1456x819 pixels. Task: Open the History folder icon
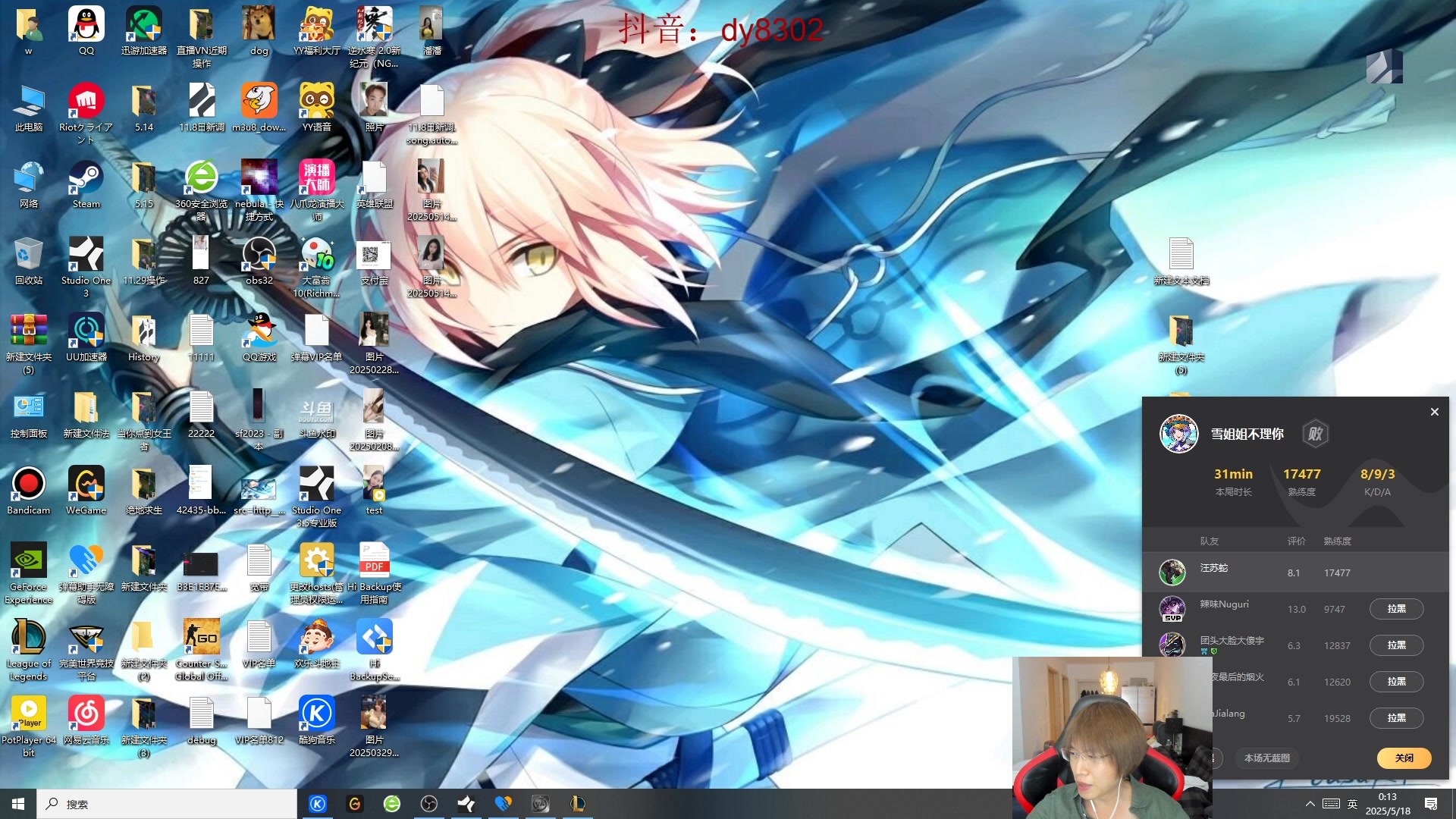point(144,337)
